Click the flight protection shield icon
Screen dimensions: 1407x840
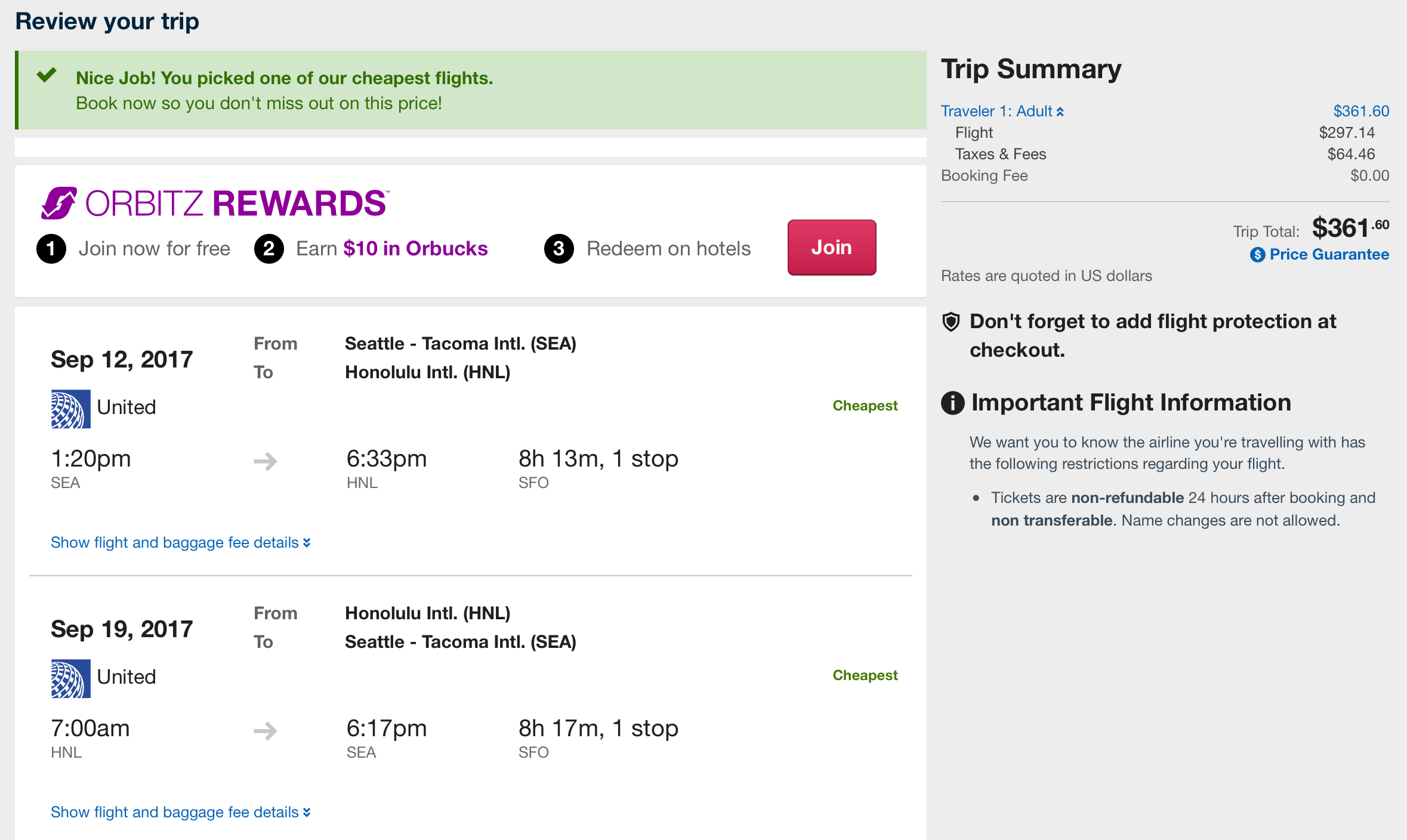pyautogui.click(x=951, y=322)
